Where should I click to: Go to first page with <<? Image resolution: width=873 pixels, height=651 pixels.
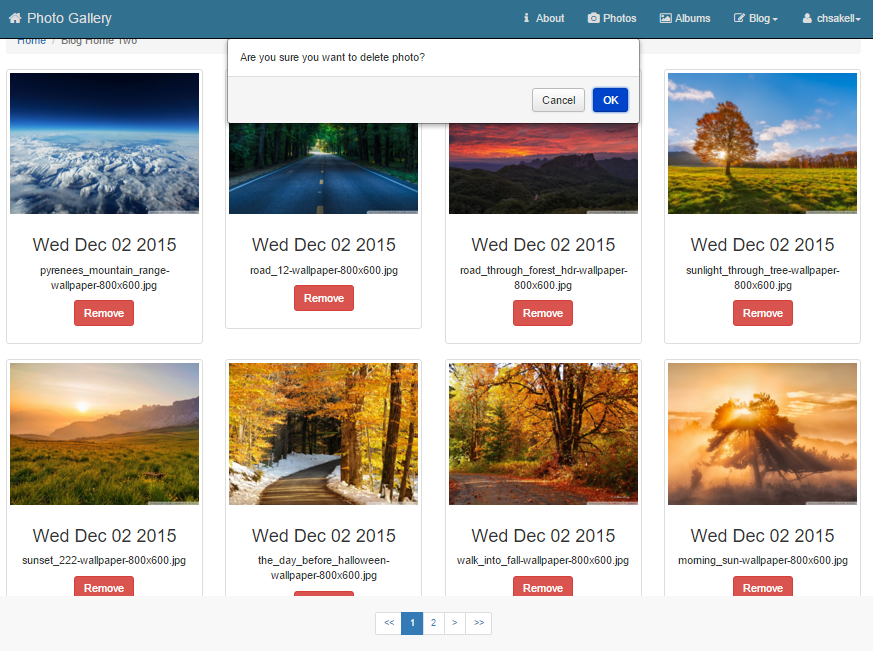coord(388,623)
